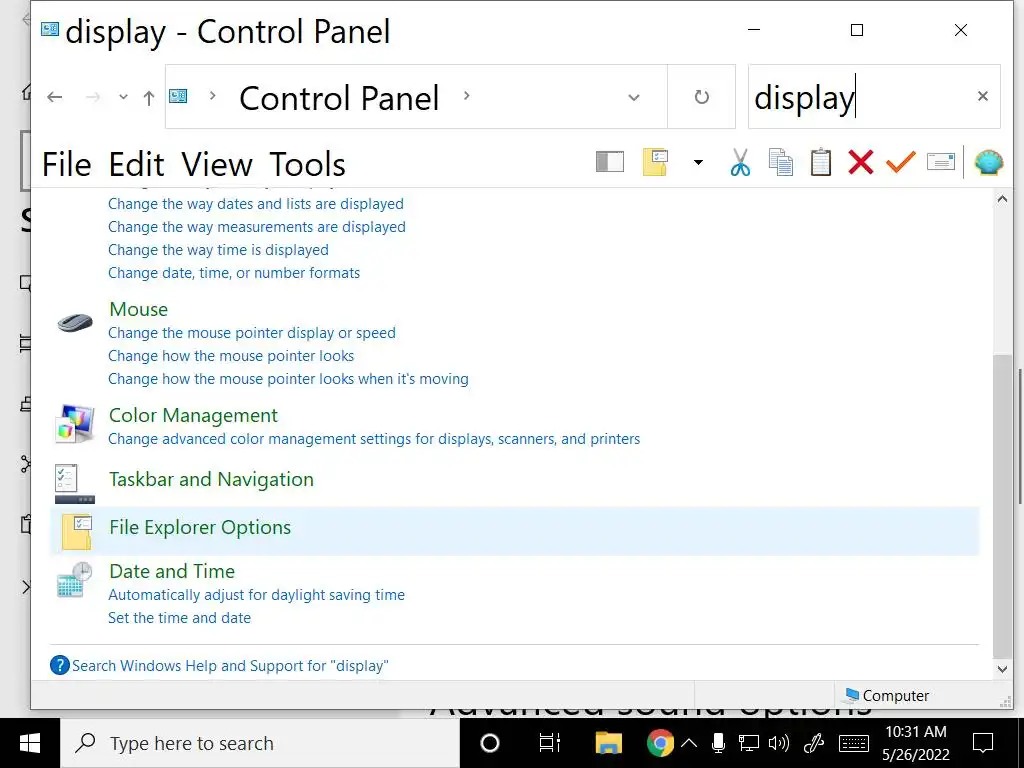Open the View menu
The image size is (1024, 768).
pyautogui.click(x=217, y=164)
